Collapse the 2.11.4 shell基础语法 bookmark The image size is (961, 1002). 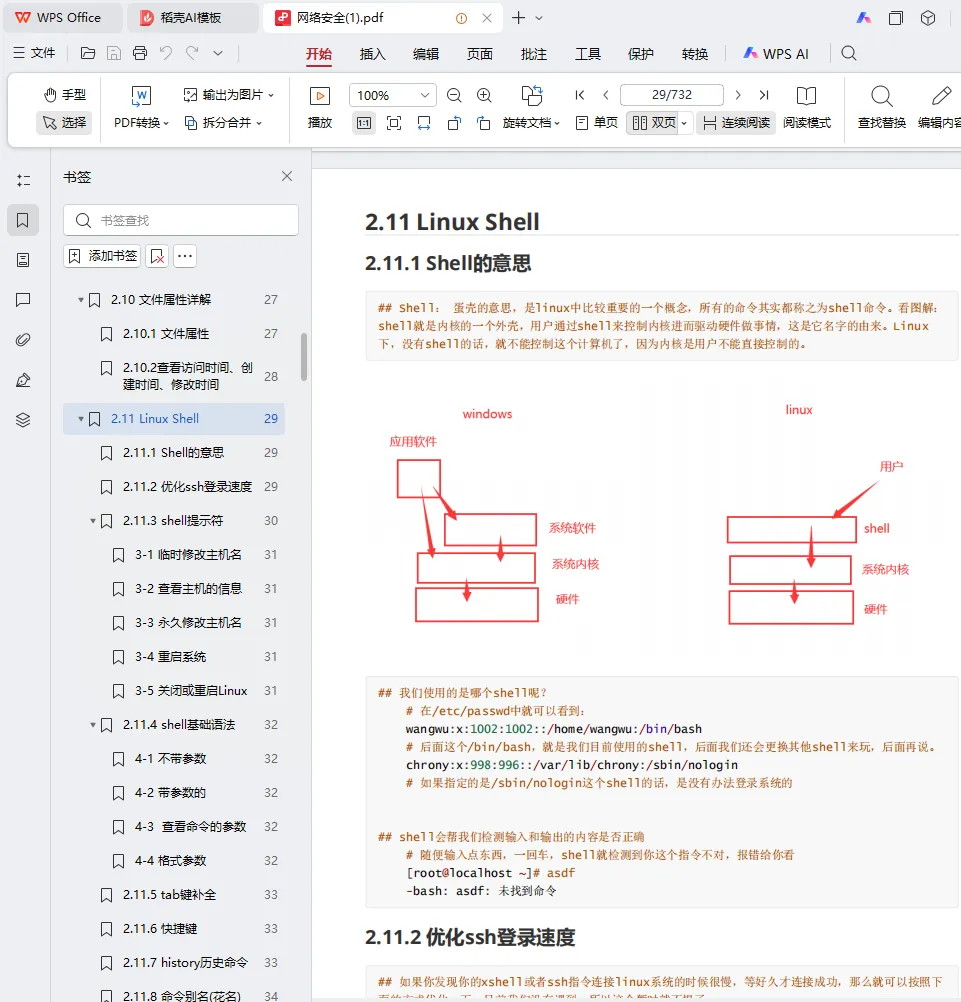93,725
